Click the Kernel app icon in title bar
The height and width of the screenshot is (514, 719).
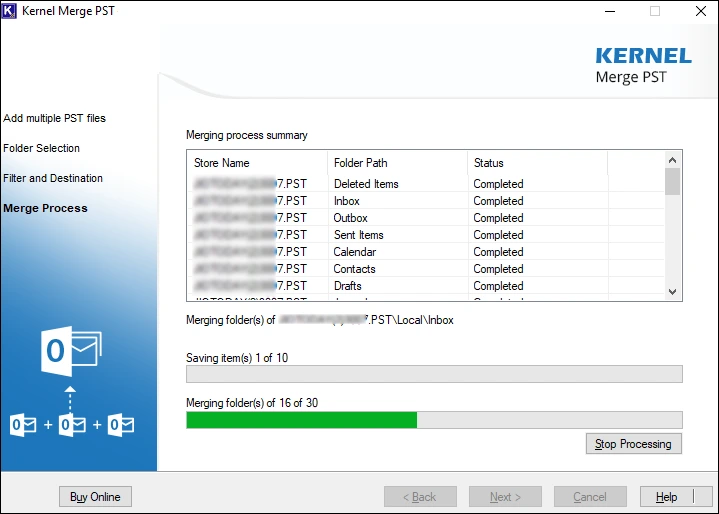point(12,12)
